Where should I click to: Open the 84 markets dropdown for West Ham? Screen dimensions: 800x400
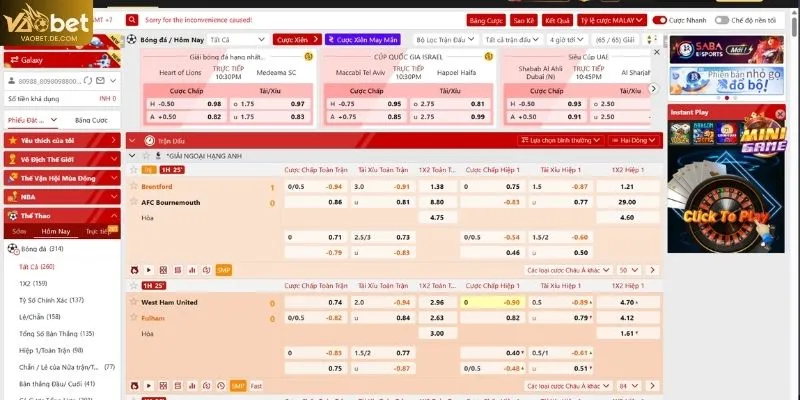tap(629, 386)
